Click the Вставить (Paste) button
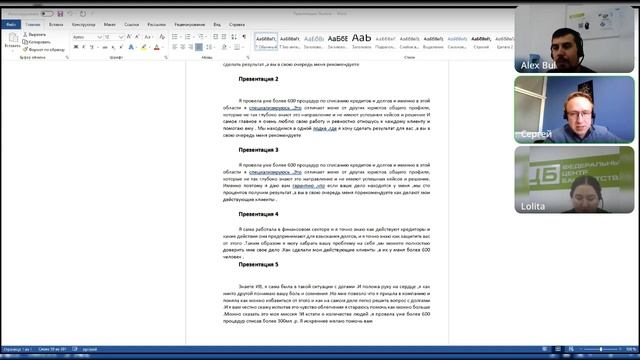This screenshot has width=640, height=360. pos(12,41)
